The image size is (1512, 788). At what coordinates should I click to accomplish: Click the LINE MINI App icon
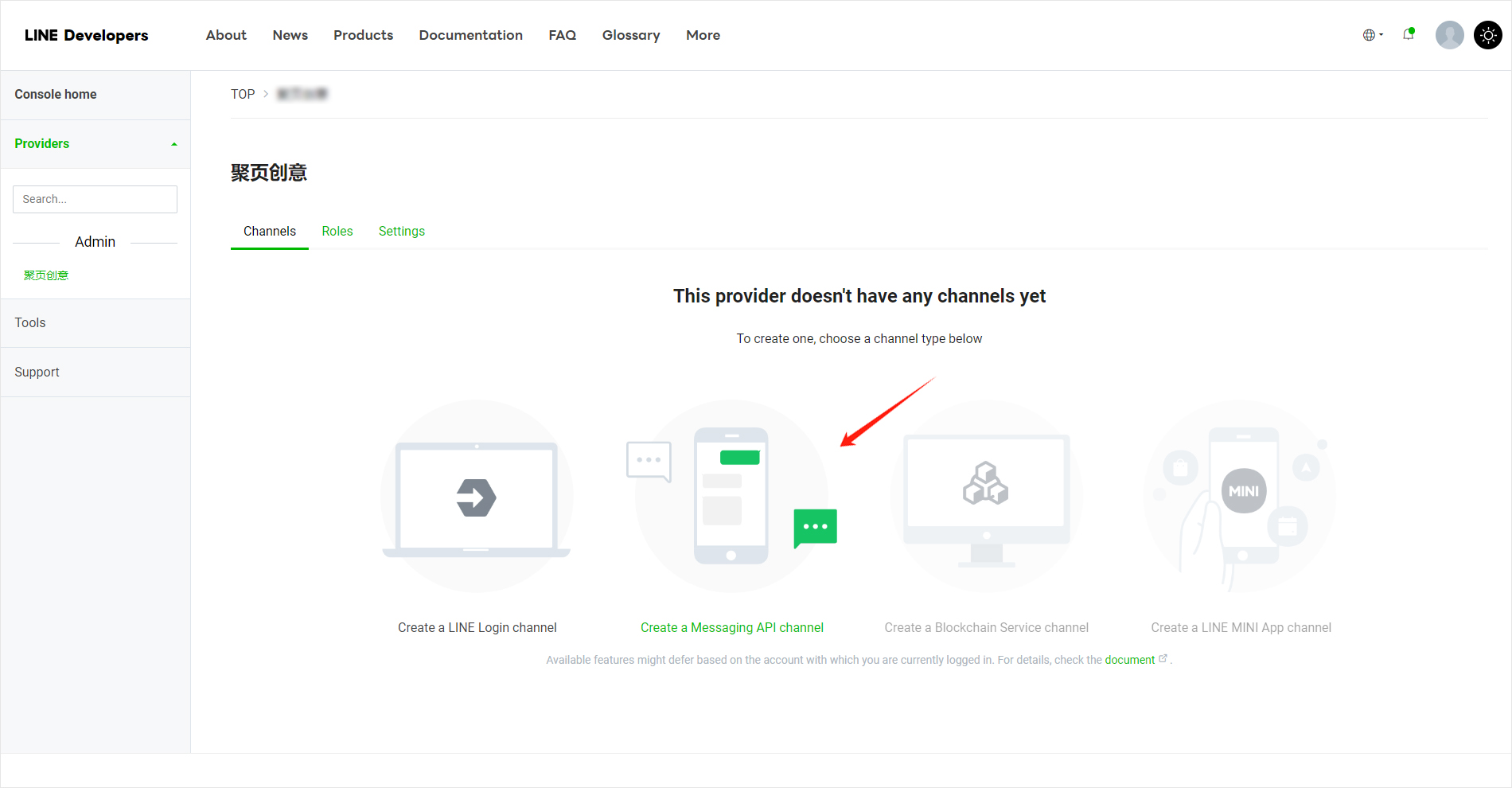click(1241, 497)
